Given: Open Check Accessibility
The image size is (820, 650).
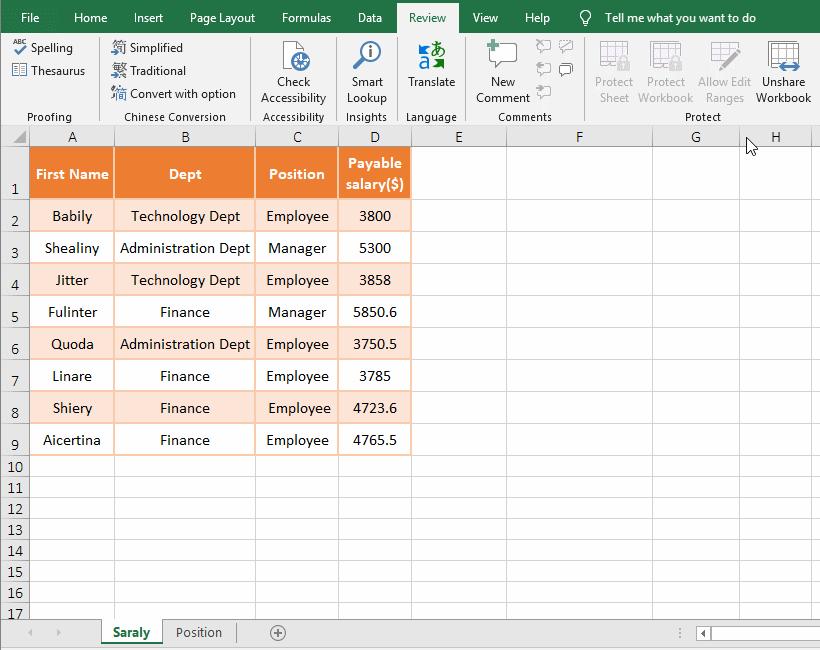Looking at the screenshot, I should tap(293, 73).
